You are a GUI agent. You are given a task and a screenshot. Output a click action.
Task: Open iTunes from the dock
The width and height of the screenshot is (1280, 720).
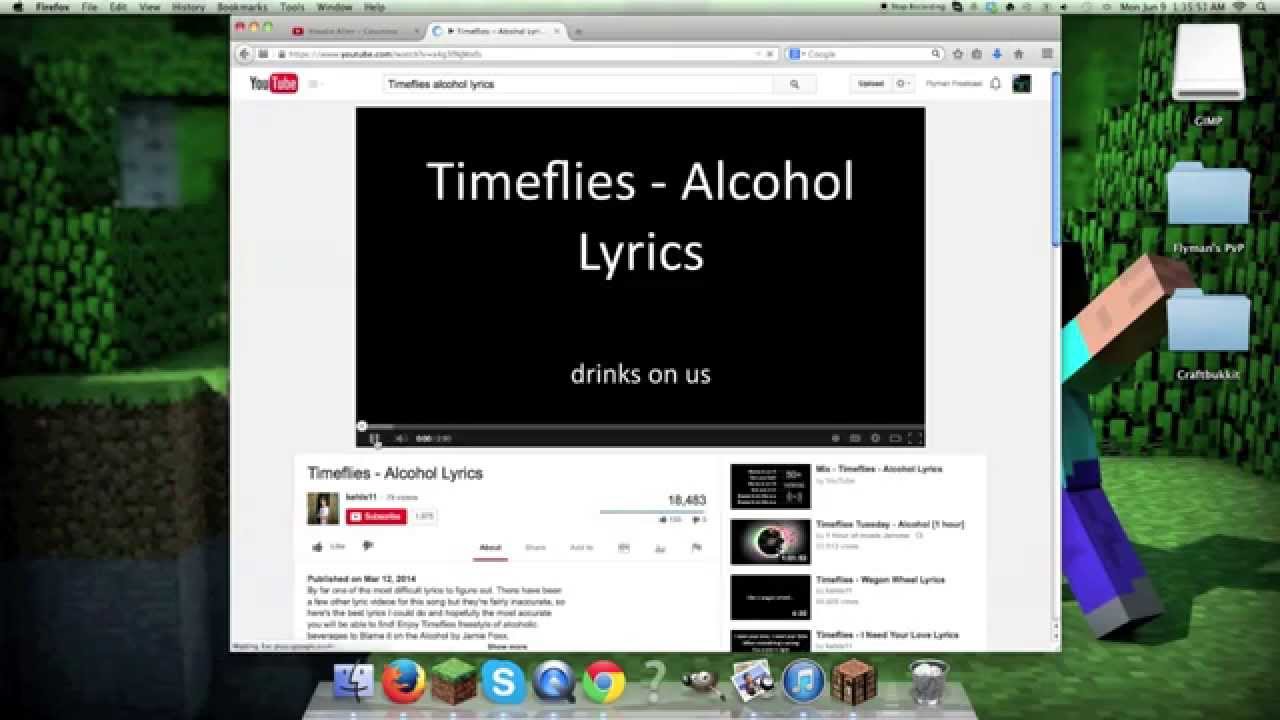click(804, 682)
